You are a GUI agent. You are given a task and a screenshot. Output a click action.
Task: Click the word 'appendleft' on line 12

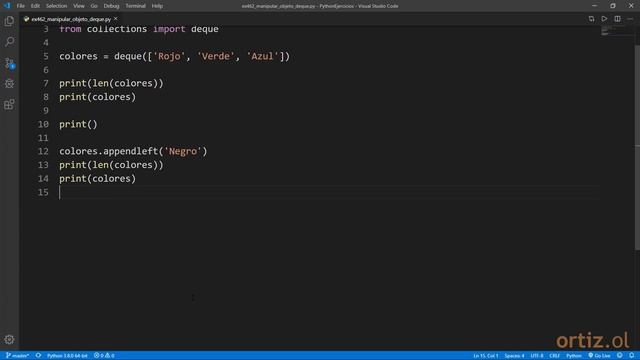(x=131, y=151)
